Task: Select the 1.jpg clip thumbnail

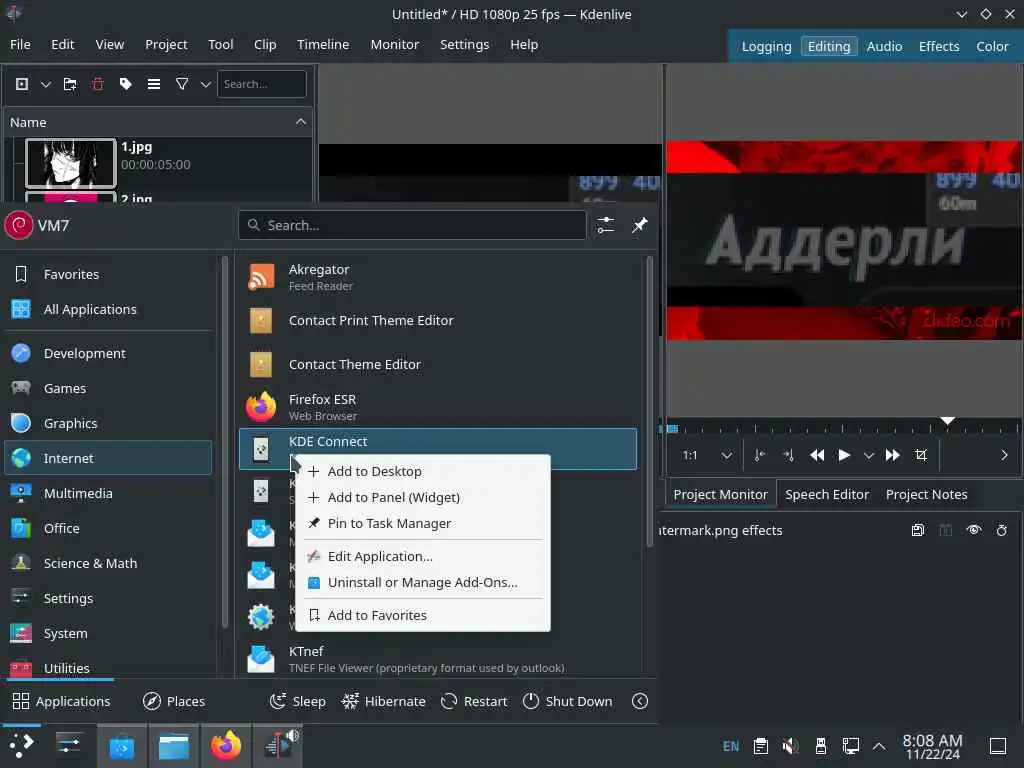Action: coord(71,163)
